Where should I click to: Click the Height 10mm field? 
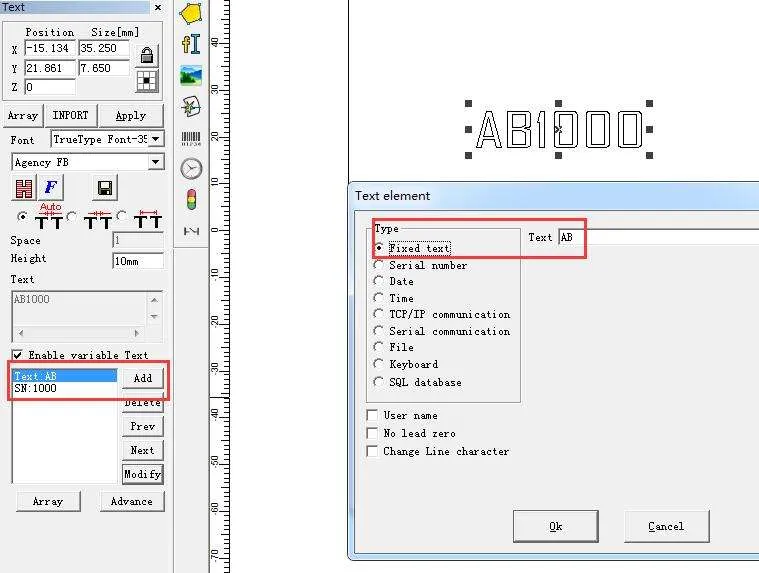tap(138, 261)
